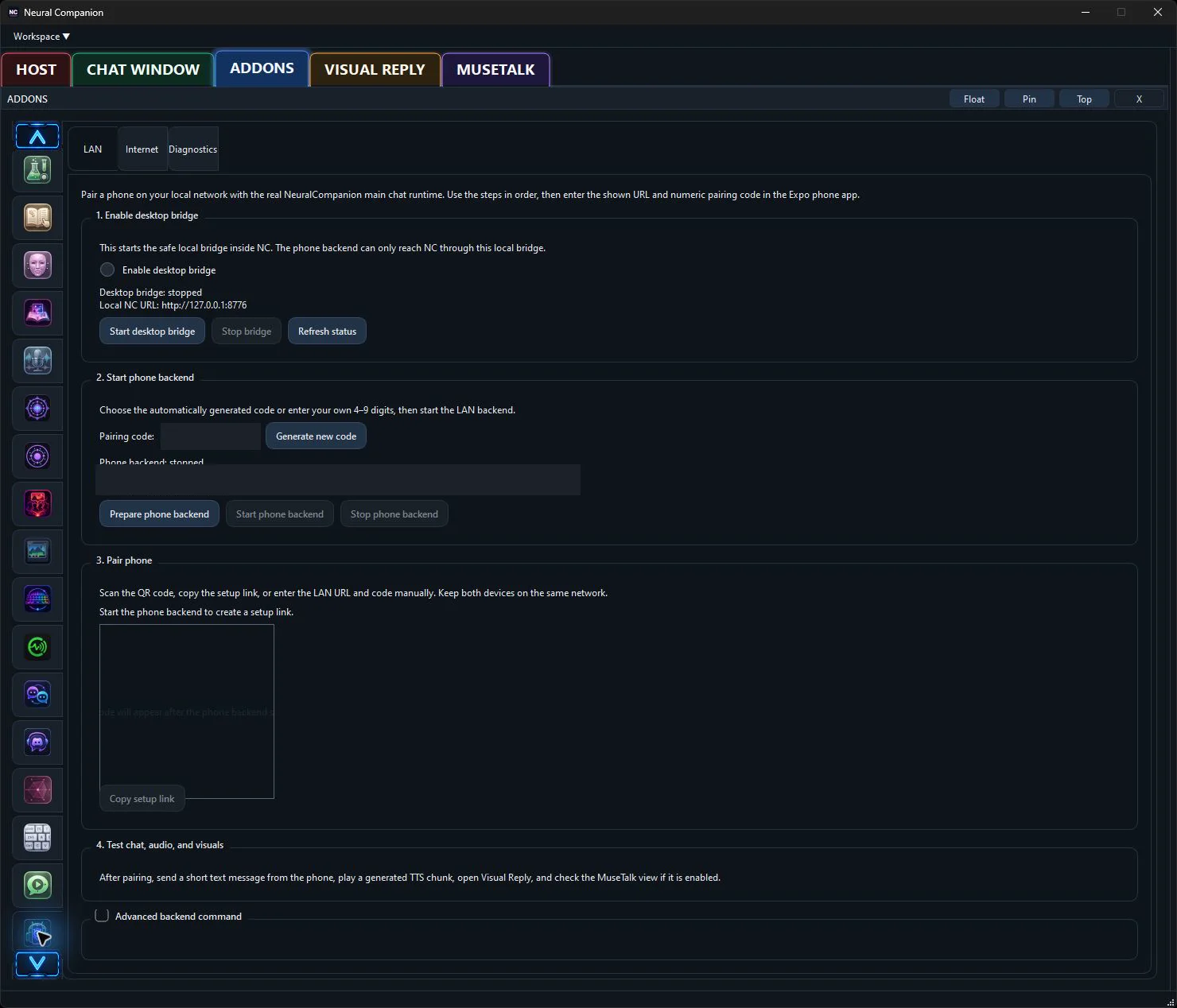The height and width of the screenshot is (1008, 1177).
Task: Click the Float panel button
Action: (x=974, y=99)
